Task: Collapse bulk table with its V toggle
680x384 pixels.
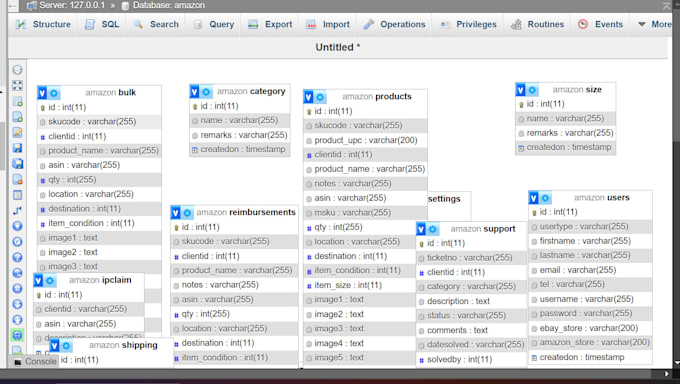Action: (42, 93)
